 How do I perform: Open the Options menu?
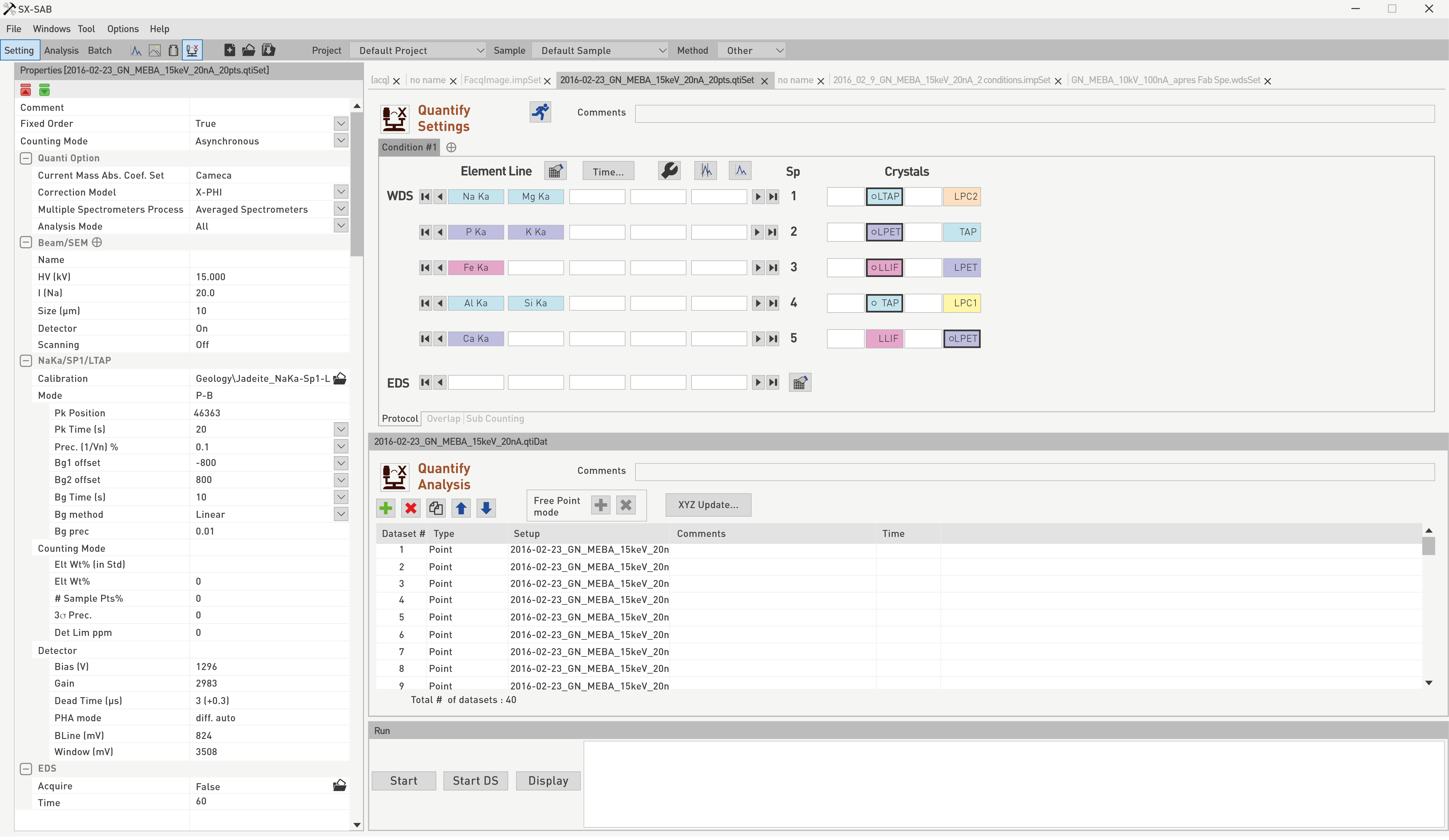point(123,29)
